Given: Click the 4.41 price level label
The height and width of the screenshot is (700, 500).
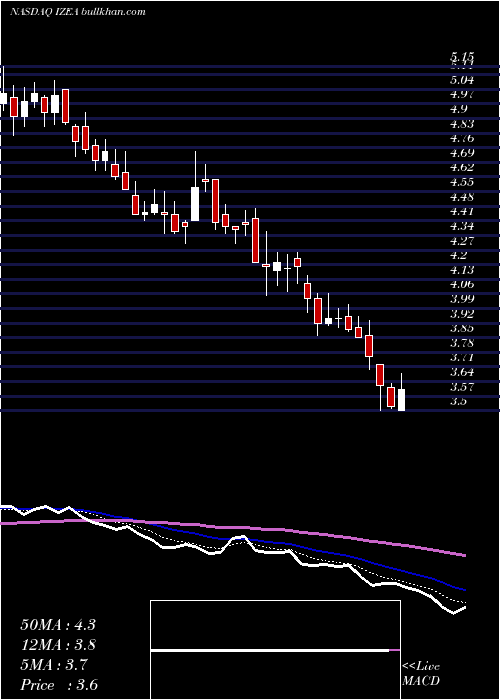Looking at the screenshot, I should pyautogui.click(x=462, y=211).
